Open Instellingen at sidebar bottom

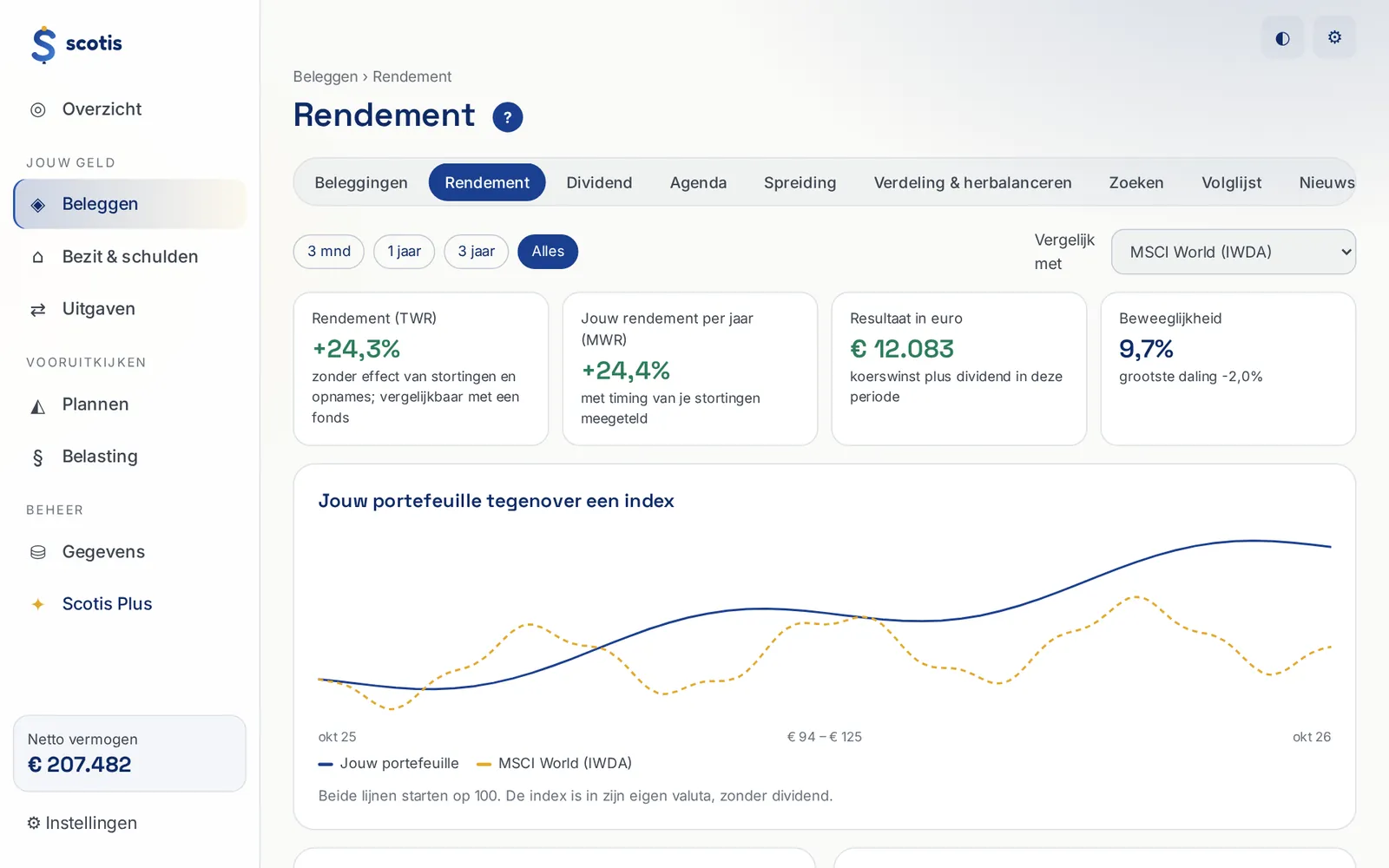click(82, 823)
